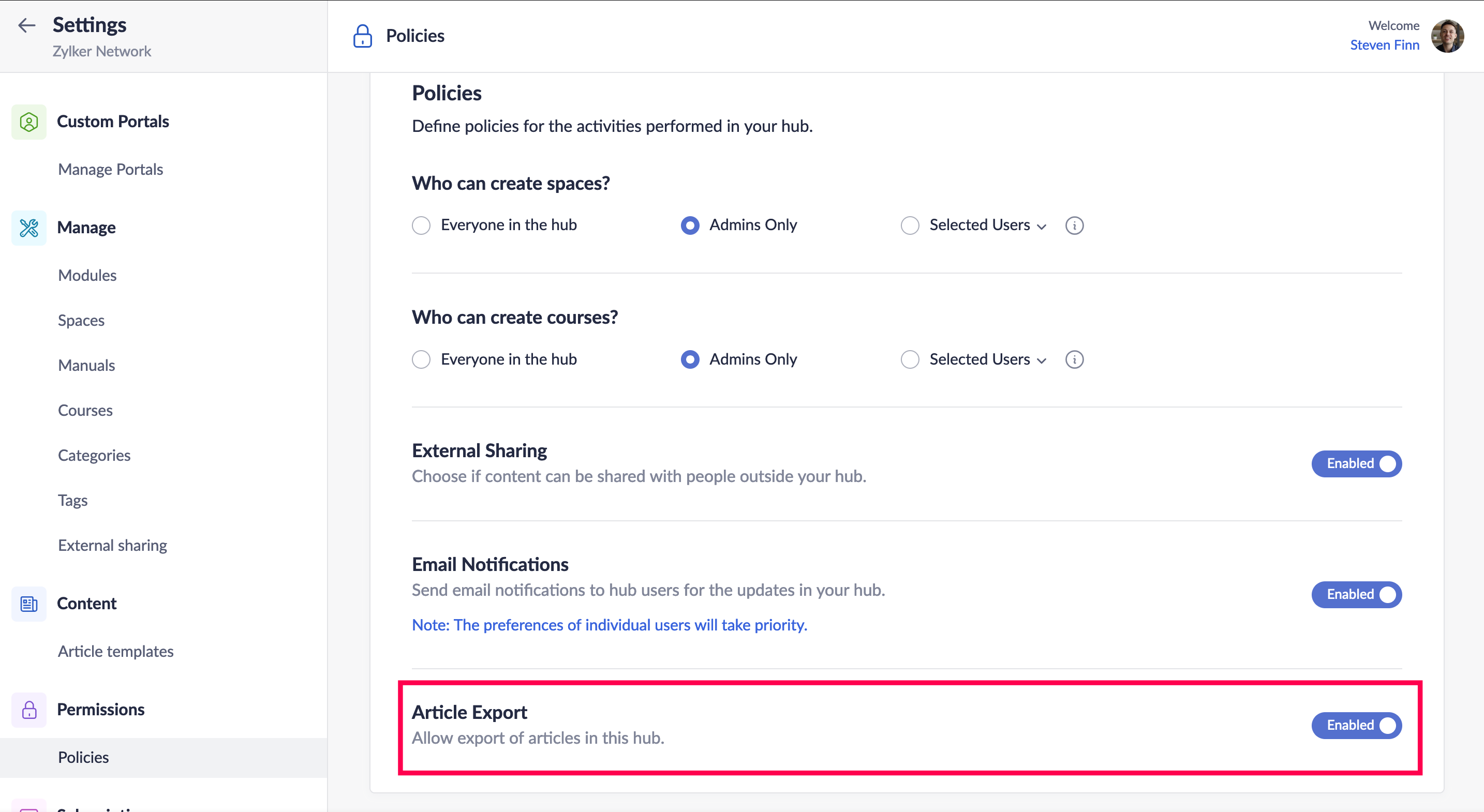Toggle Article Export enabled switch
This screenshot has width=1484, height=812.
click(x=1356, y=725)
